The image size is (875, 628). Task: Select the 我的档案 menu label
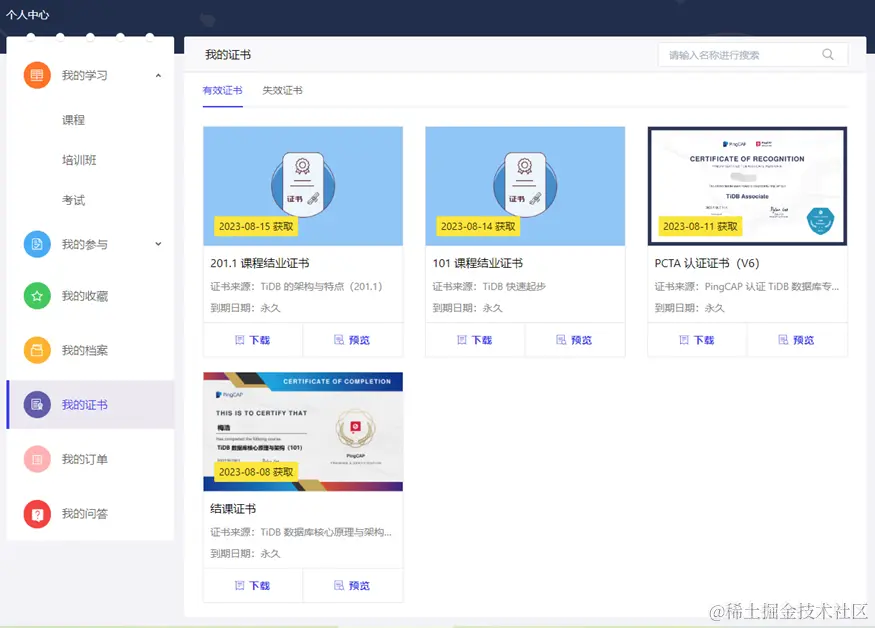[85, 350]
